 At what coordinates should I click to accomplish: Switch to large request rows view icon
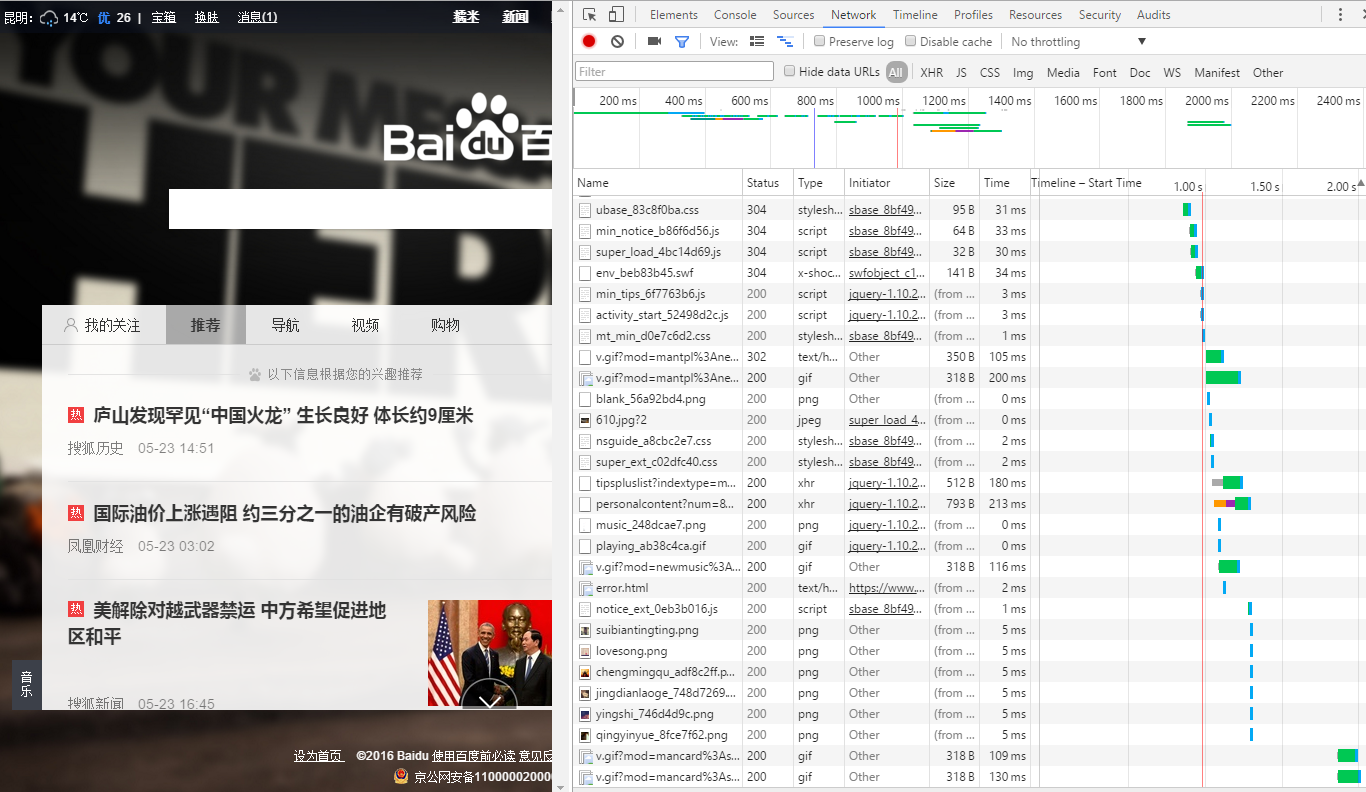coord(757,41)
